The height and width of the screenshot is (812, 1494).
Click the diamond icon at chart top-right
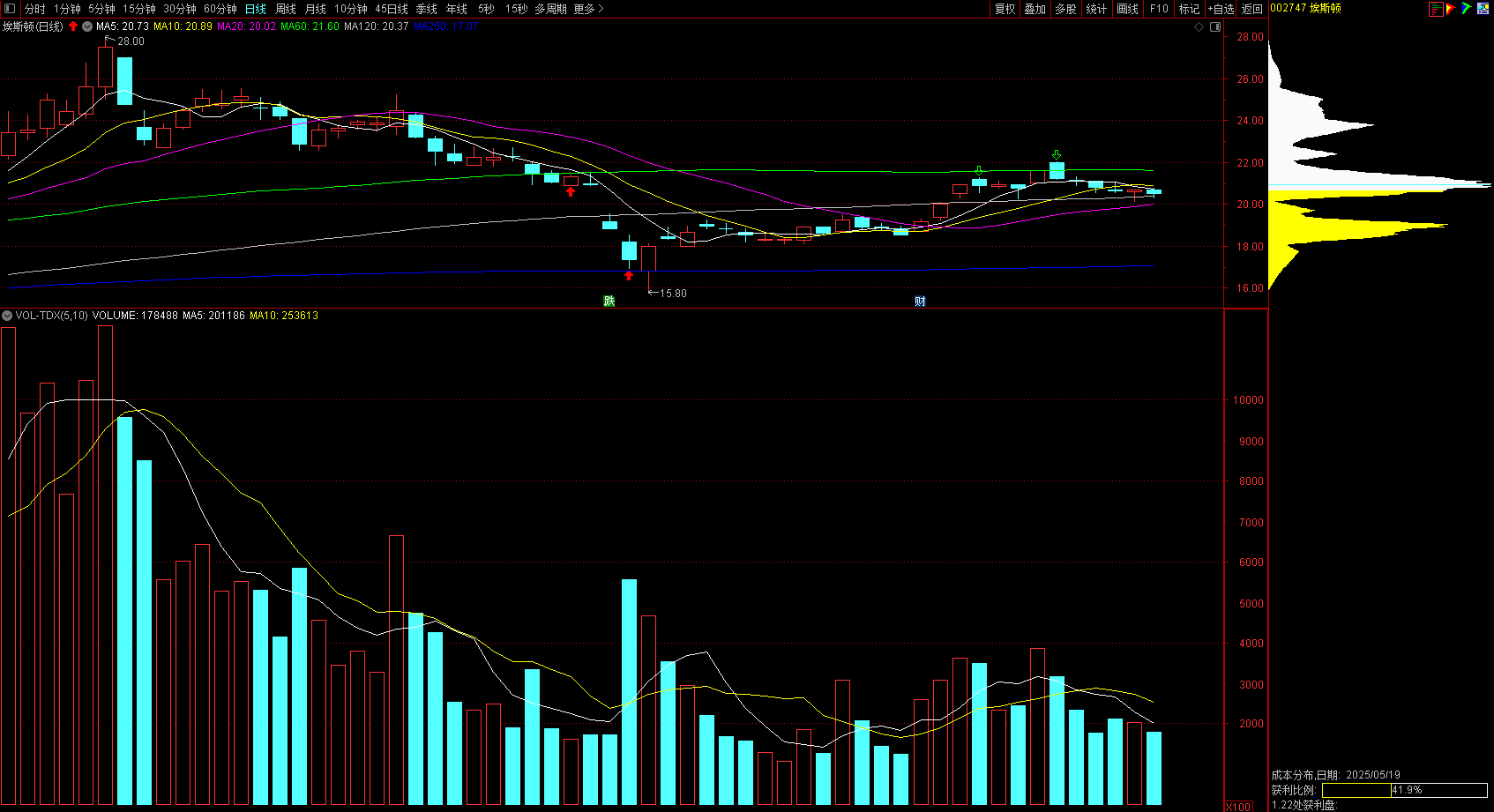(1199, 27)
